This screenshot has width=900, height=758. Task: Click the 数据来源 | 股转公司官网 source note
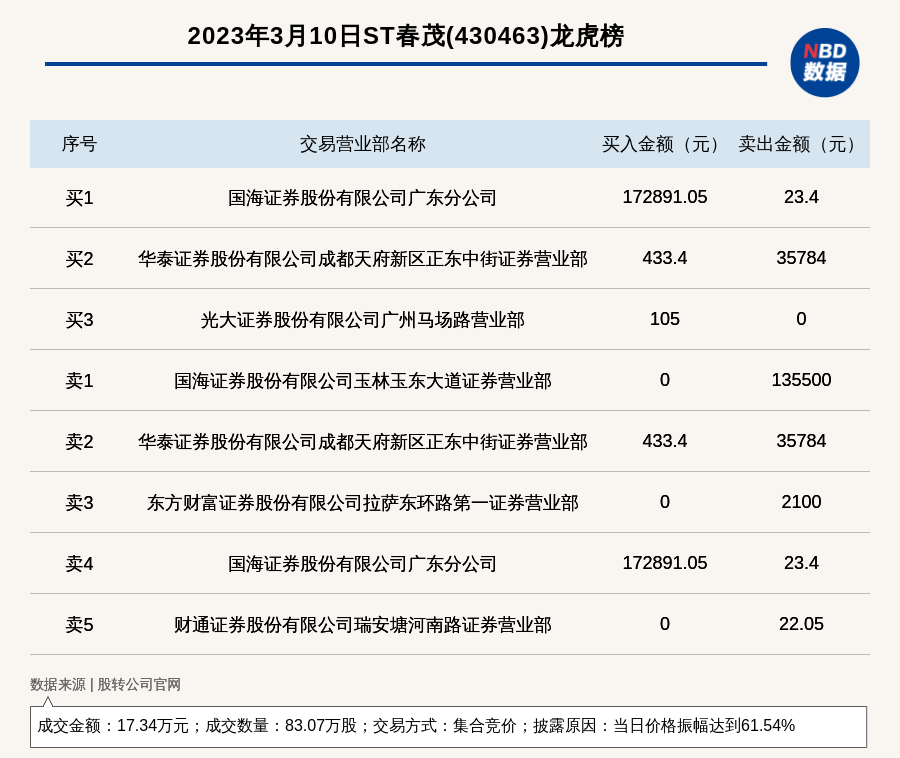pos(105,685)
